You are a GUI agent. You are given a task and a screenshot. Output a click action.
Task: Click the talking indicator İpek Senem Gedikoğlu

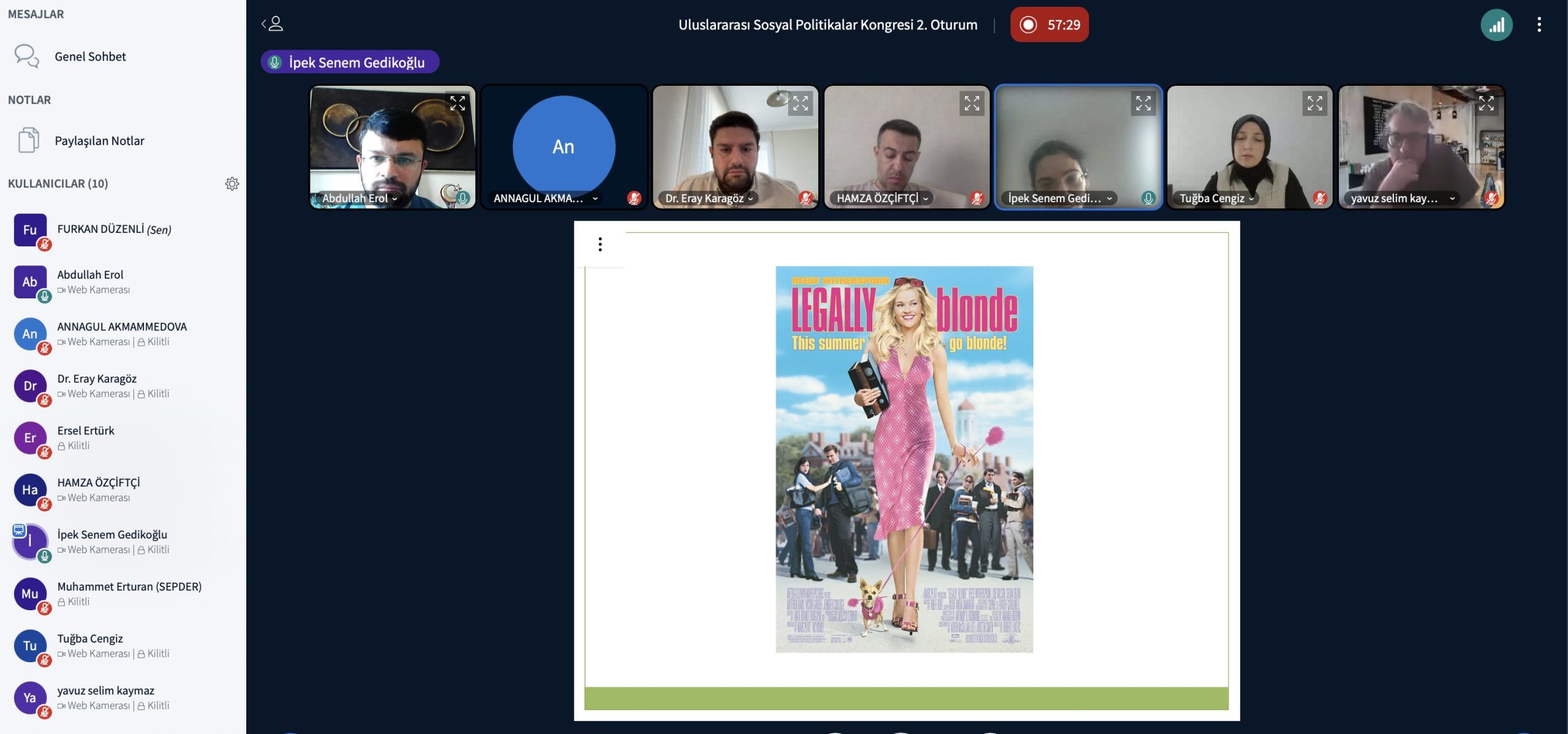point(350,62)
